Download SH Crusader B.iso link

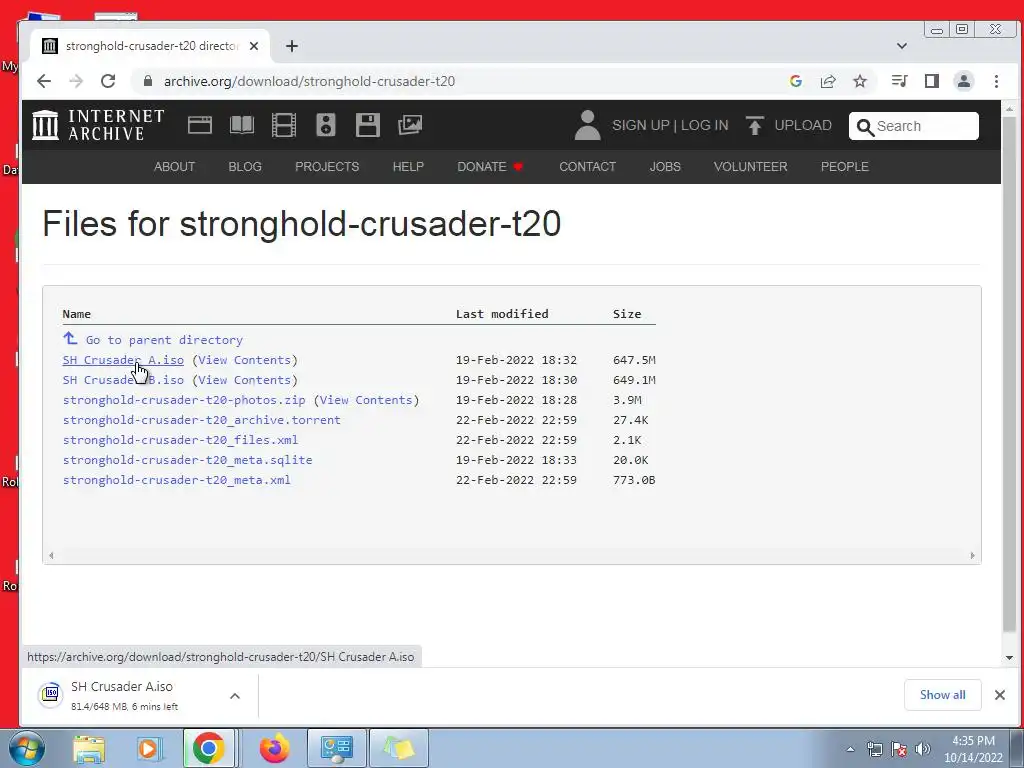pos(123,380)
